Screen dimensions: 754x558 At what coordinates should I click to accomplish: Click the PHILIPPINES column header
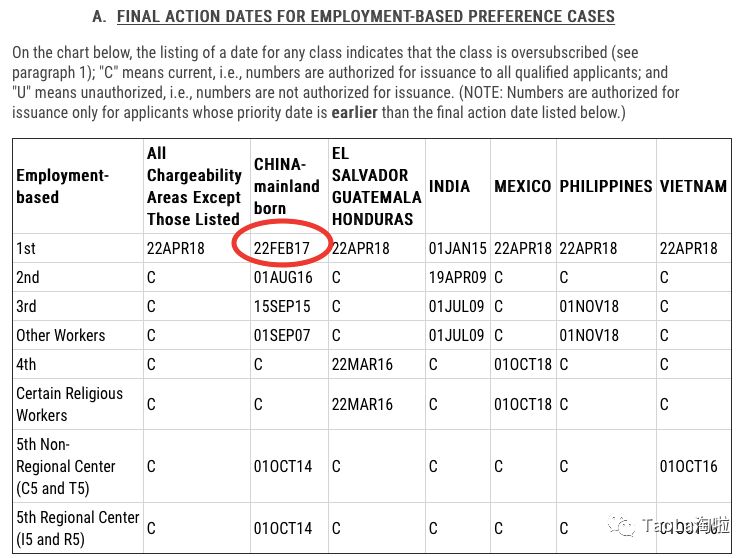tap(605, 187)
